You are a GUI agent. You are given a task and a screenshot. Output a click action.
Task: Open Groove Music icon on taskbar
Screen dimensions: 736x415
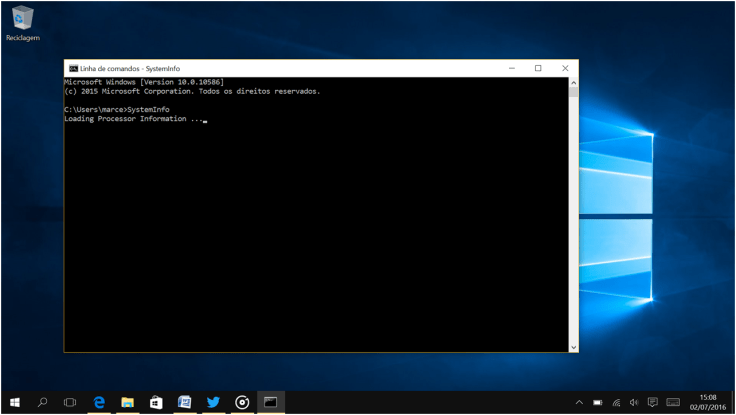tap(242, 402)
